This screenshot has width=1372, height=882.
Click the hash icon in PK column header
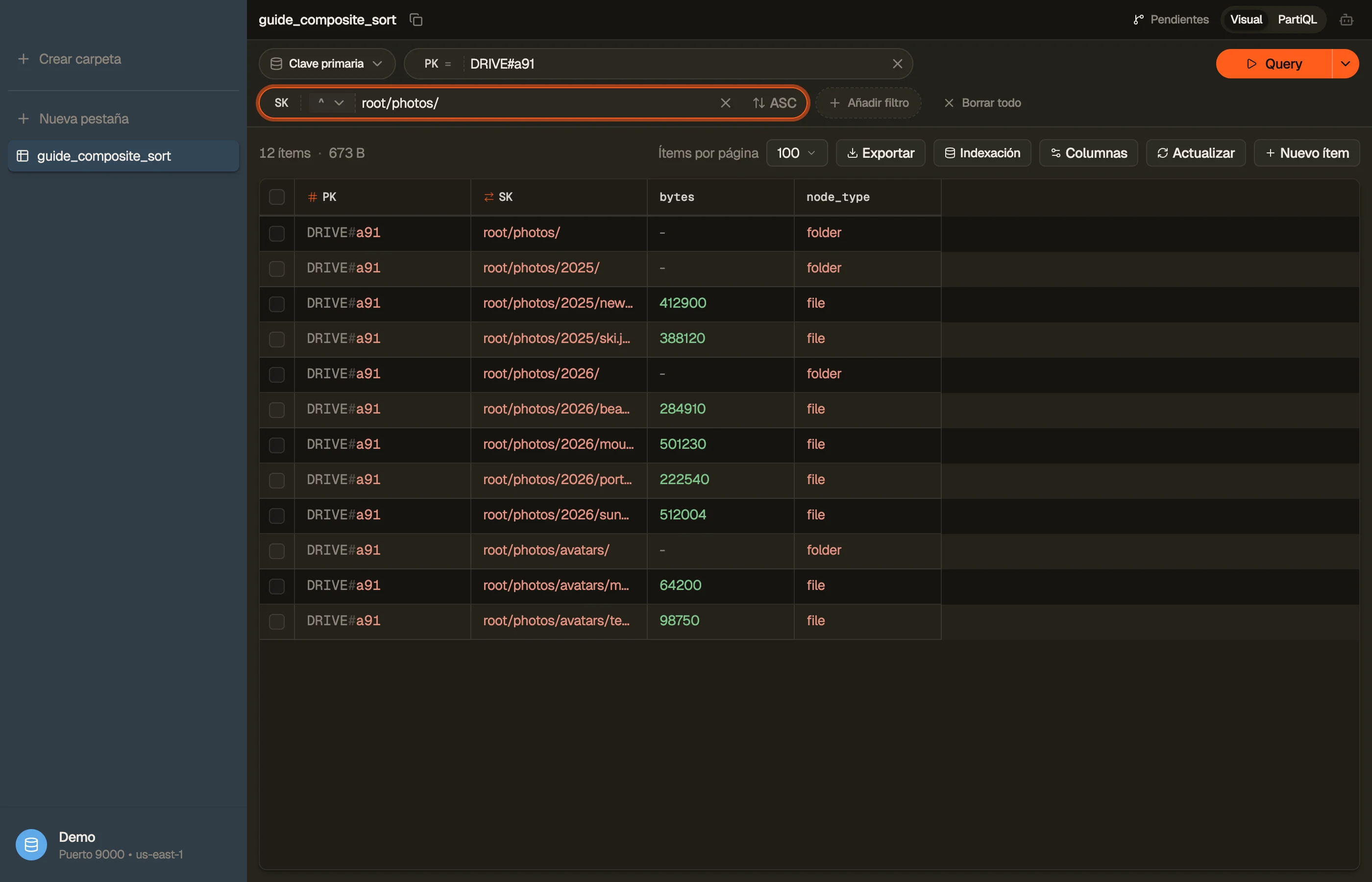[313, 197]
